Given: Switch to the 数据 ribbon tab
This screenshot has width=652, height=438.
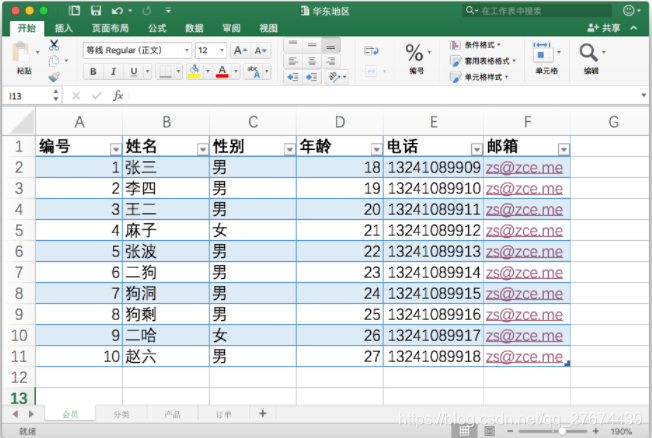Looking at the screenshot, I should [194, 28].
